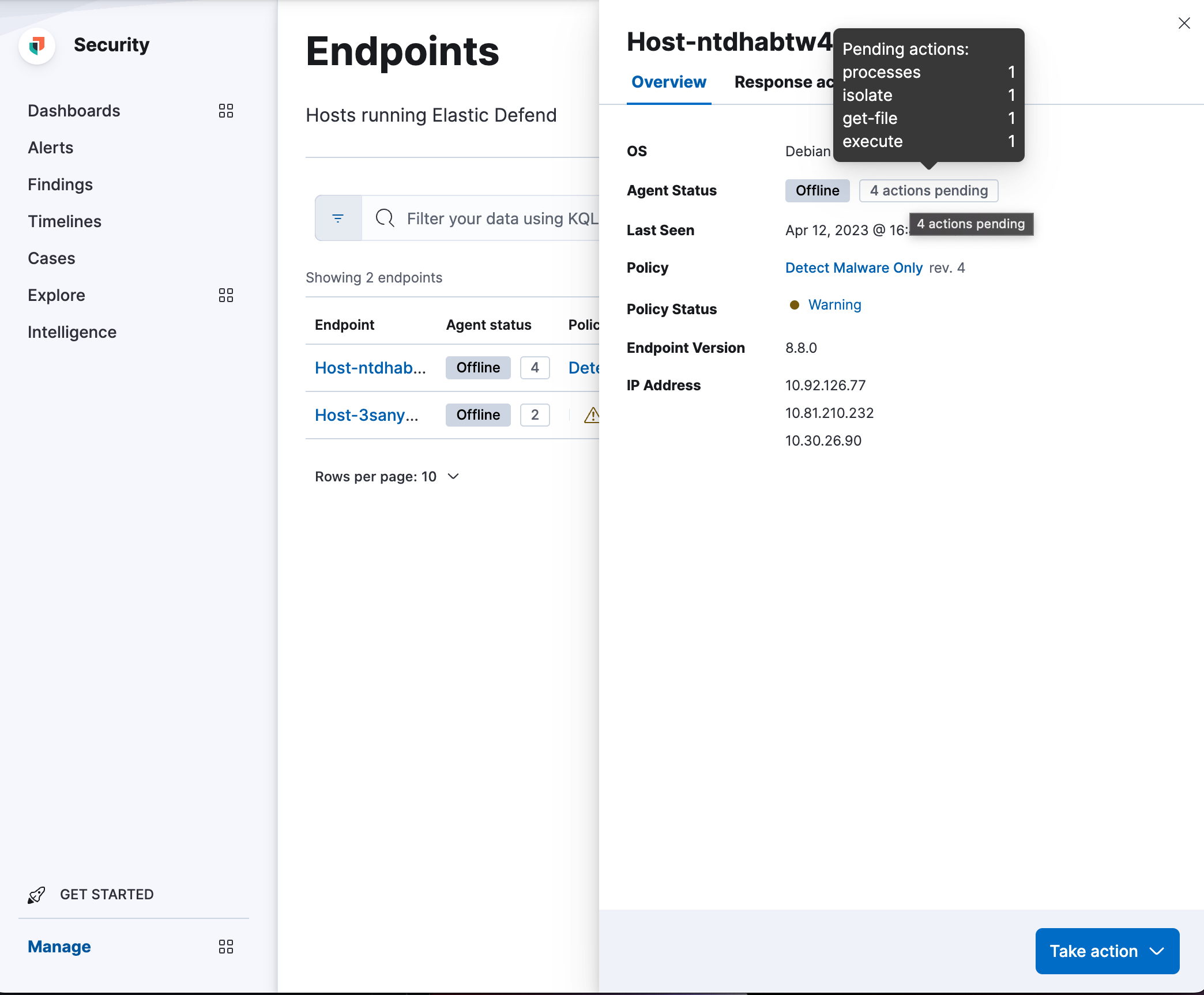Image resolution: width=1204 pixels, height=995 pixels.
Task: Click the Warning policy status link
Action: (834, 305)
